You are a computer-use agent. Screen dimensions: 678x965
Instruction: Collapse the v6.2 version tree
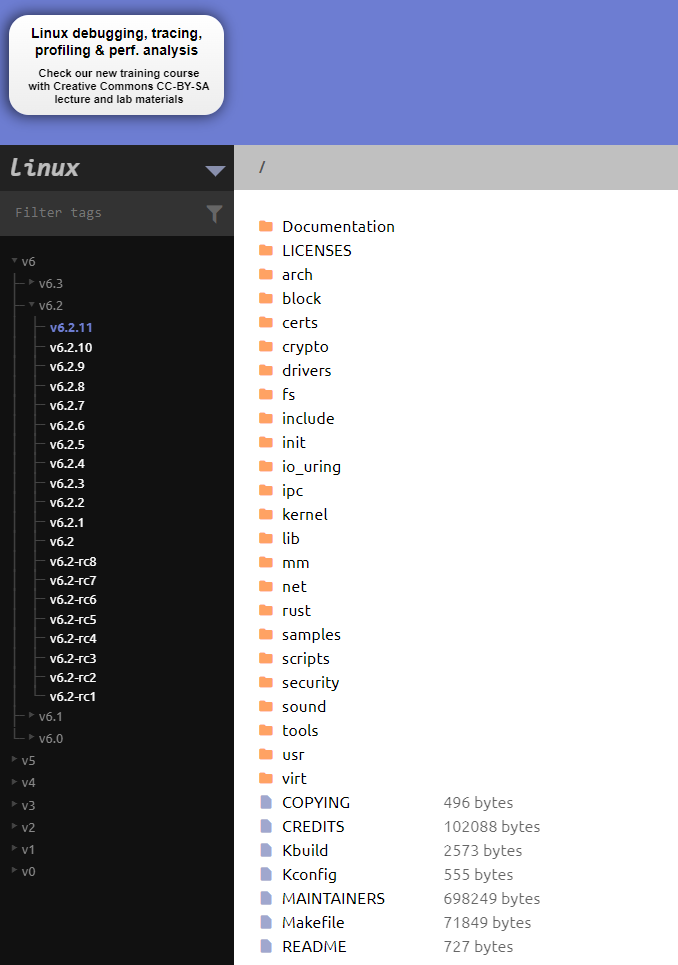click(32, 305)
